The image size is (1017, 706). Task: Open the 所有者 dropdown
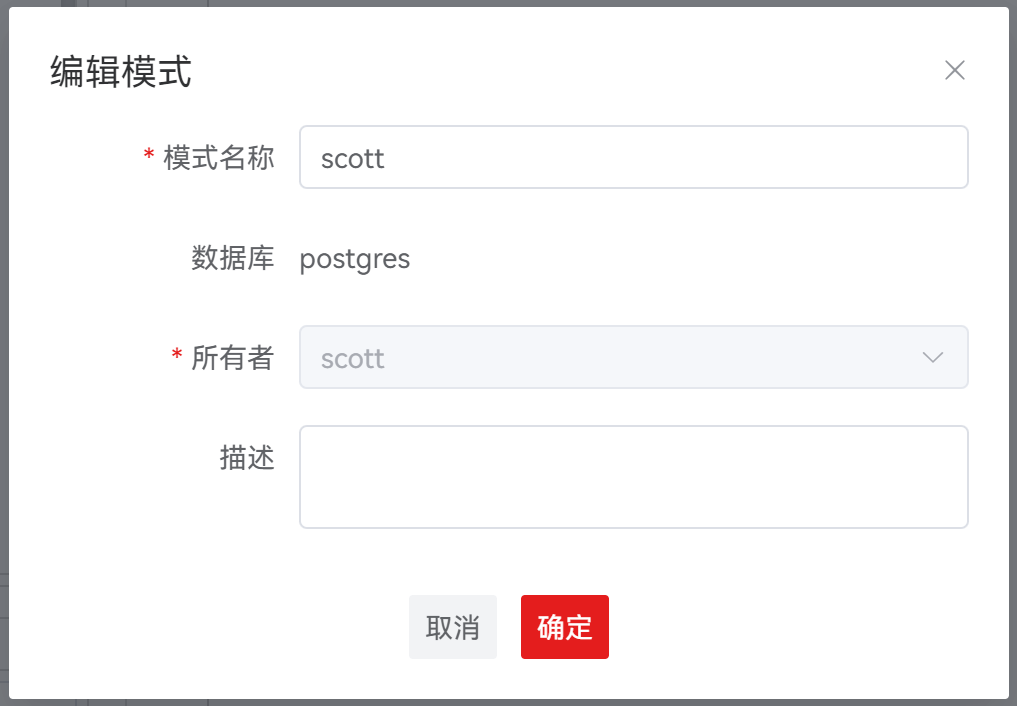click(634, 357)
